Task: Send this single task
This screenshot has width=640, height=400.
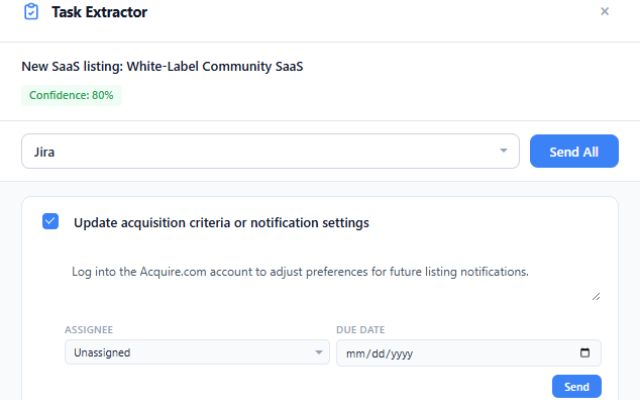Action: [576, 386]
